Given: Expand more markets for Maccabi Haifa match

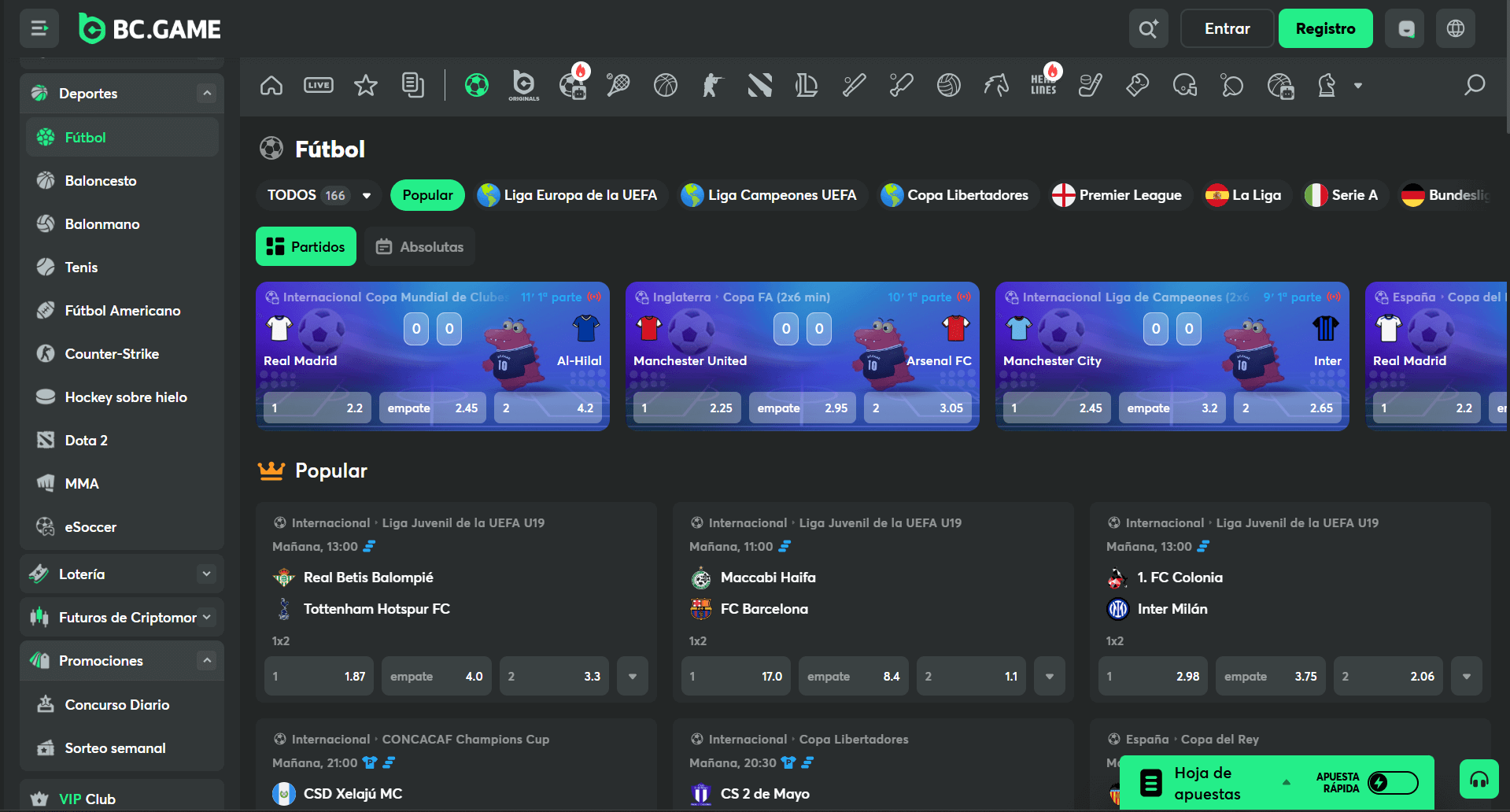Looking at the screenshot, I should click(x=1050, y=677).
